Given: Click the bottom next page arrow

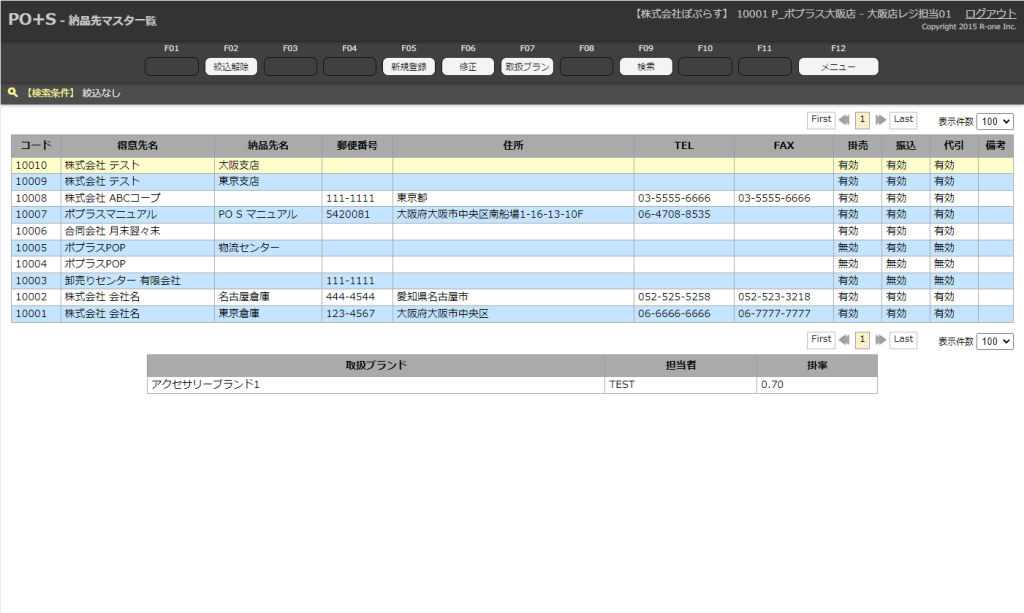Looking at the screenshot, I should [x=881, y=340].
